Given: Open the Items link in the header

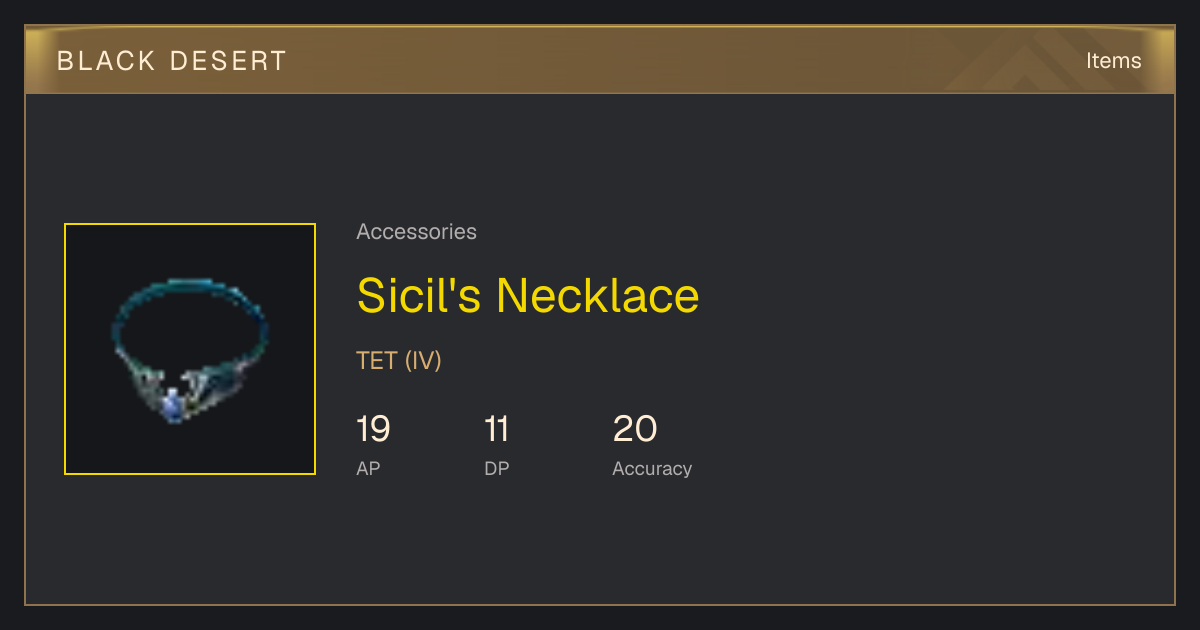Looking at the screenshot, I should (x=1113, y=61).
